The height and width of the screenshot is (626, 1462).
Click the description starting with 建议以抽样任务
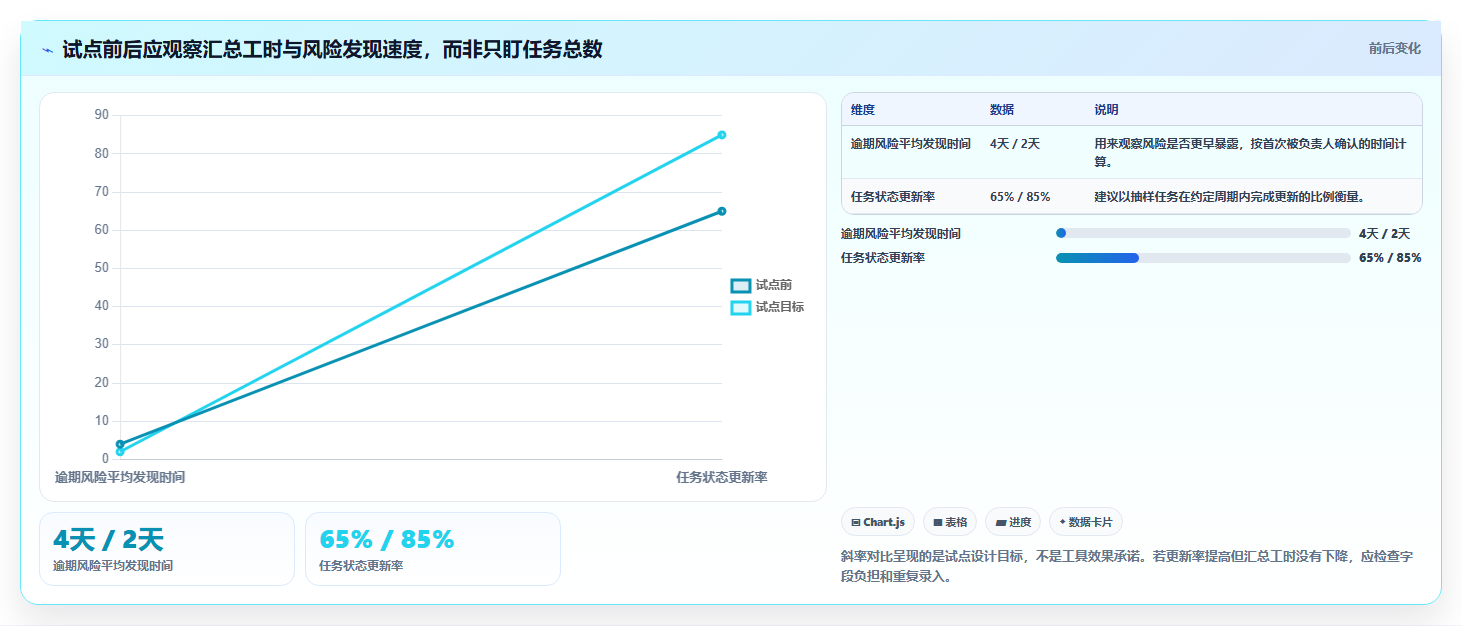(x=1229, y=197)
